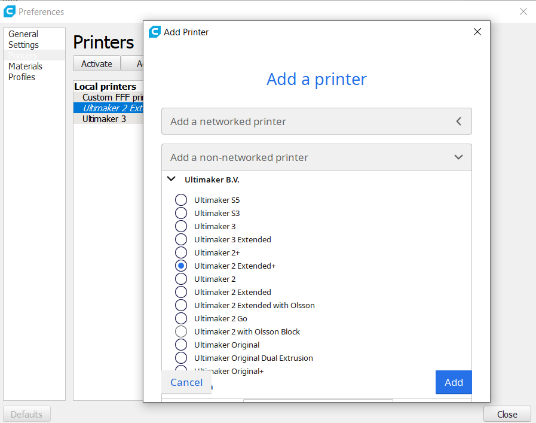Close the Add Printer dialog window
536x423 pixels.
(x=477, y=32)
